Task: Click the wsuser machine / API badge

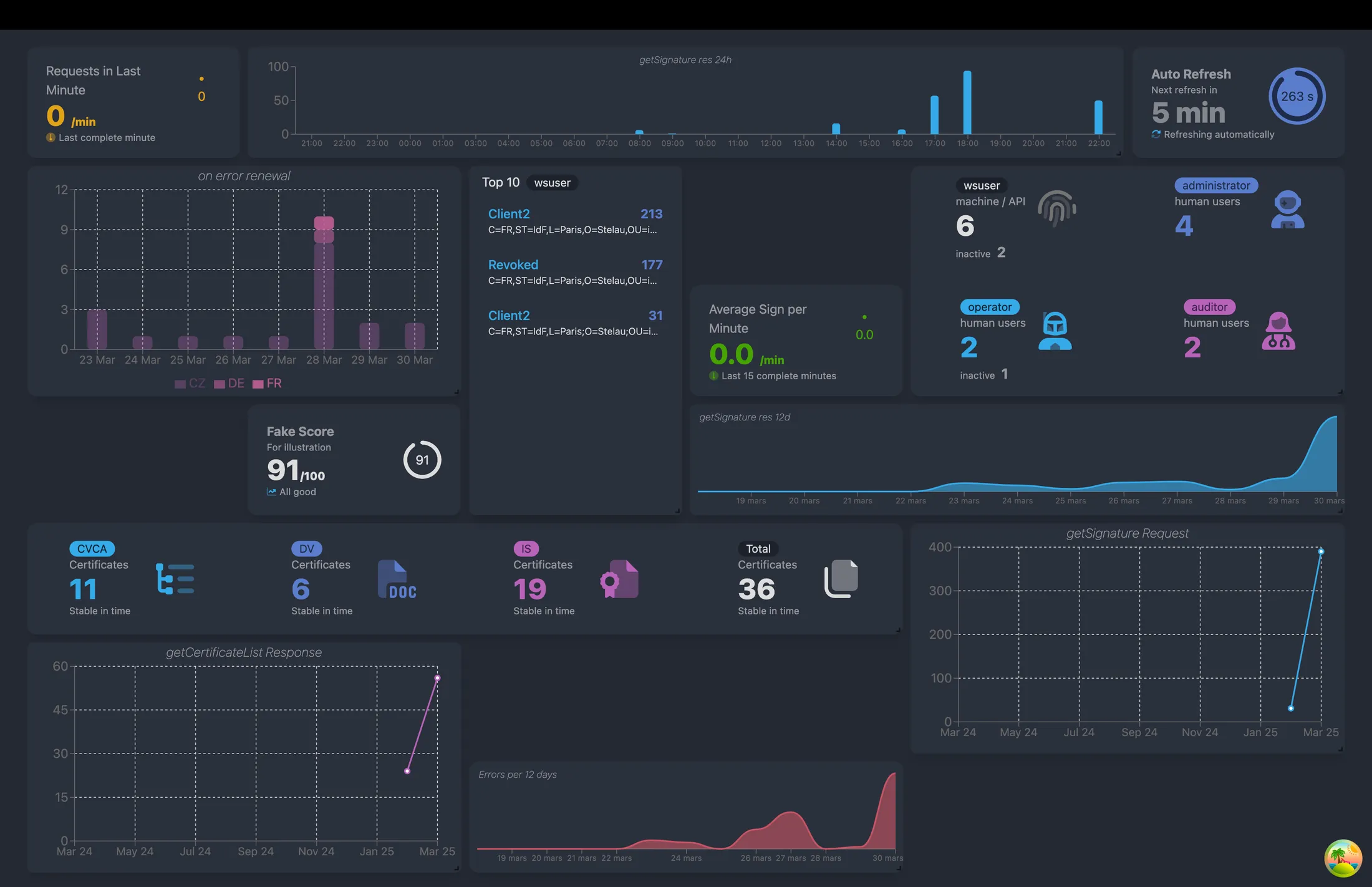Action: pyautogui.click(x=982, y=185)
